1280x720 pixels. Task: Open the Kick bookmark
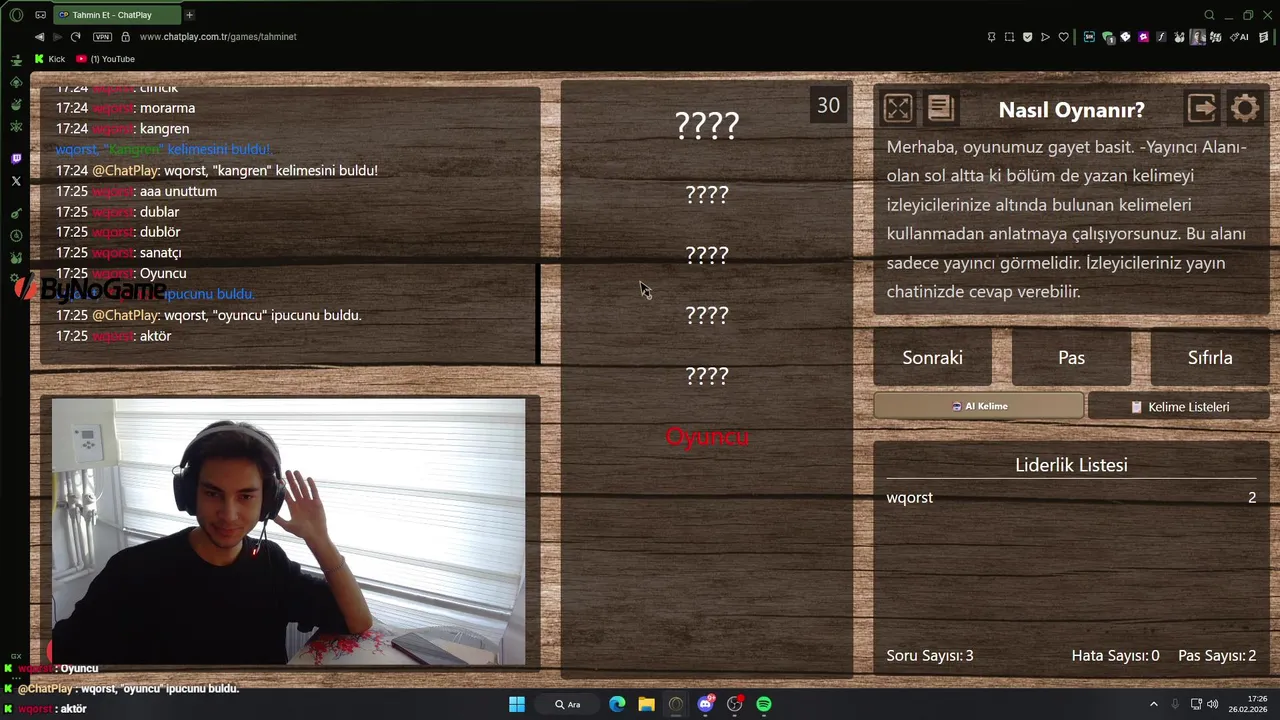click(x=49, y=59)
